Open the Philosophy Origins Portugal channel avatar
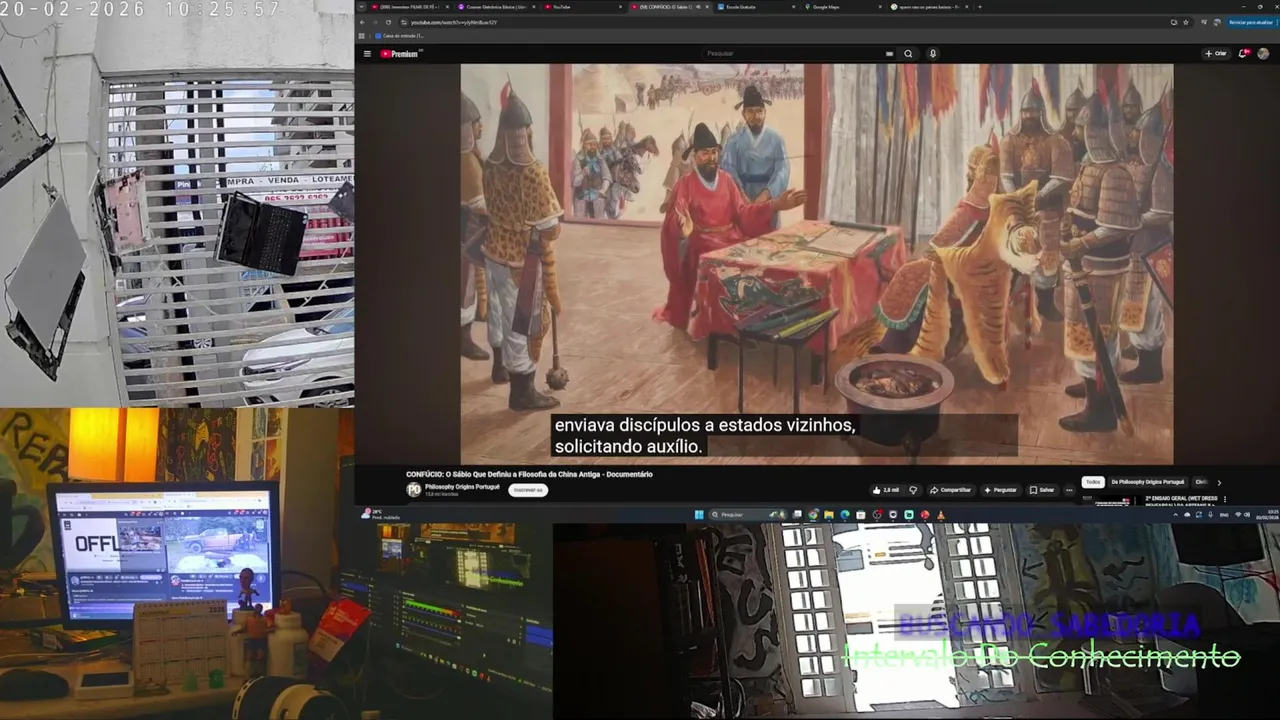The width and height of the screenshot is (1280, 720). pyautogui.click(x=414, y=489)
